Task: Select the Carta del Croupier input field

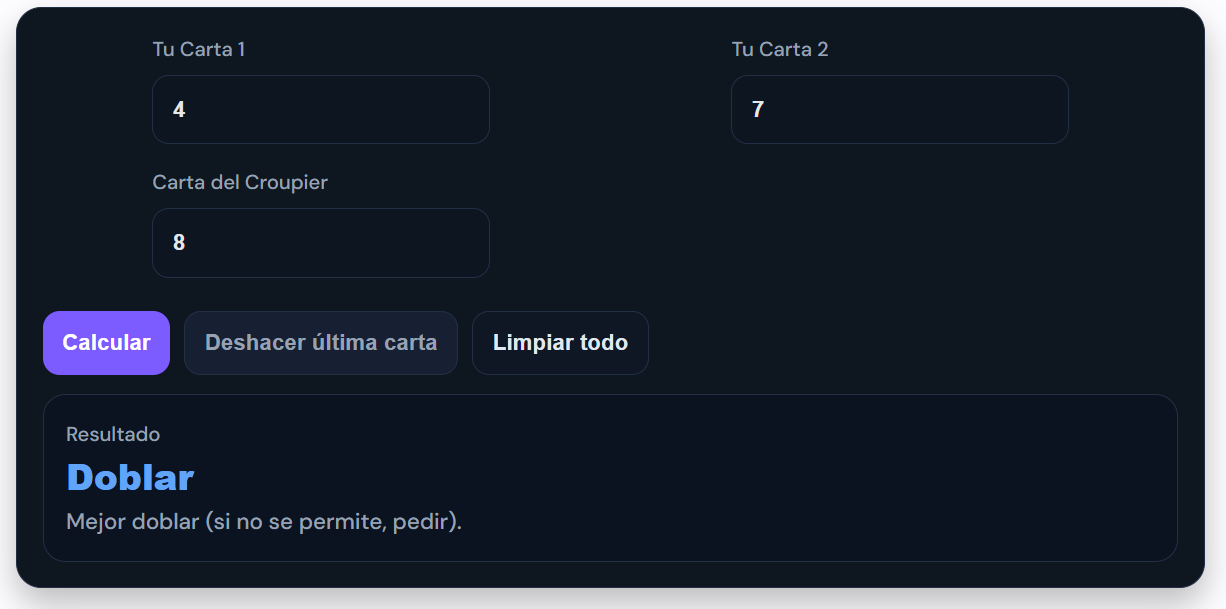Action: (320, 243)
